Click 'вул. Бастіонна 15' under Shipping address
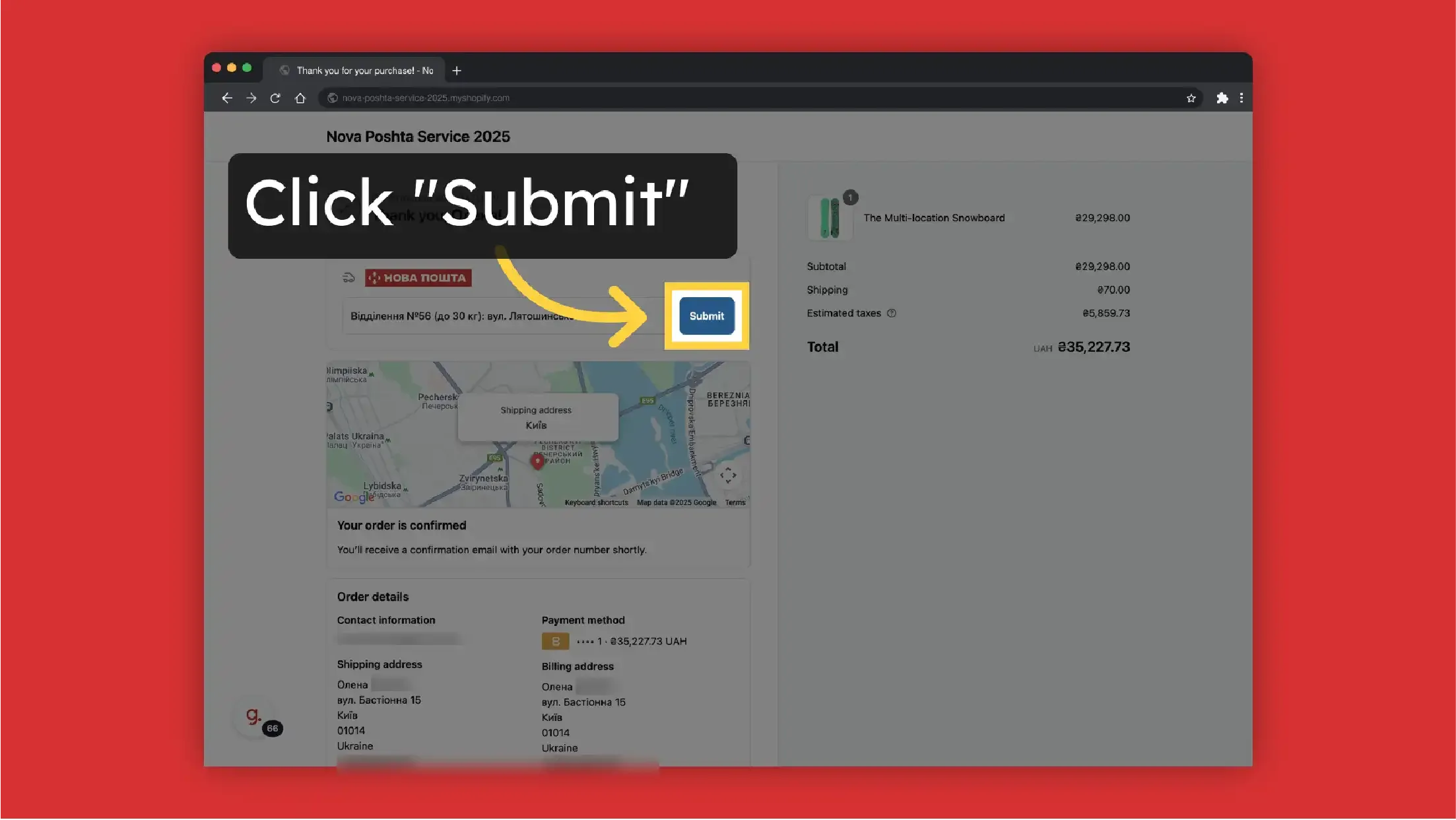Screen dimensions: 1456x820 pos(379,700)
